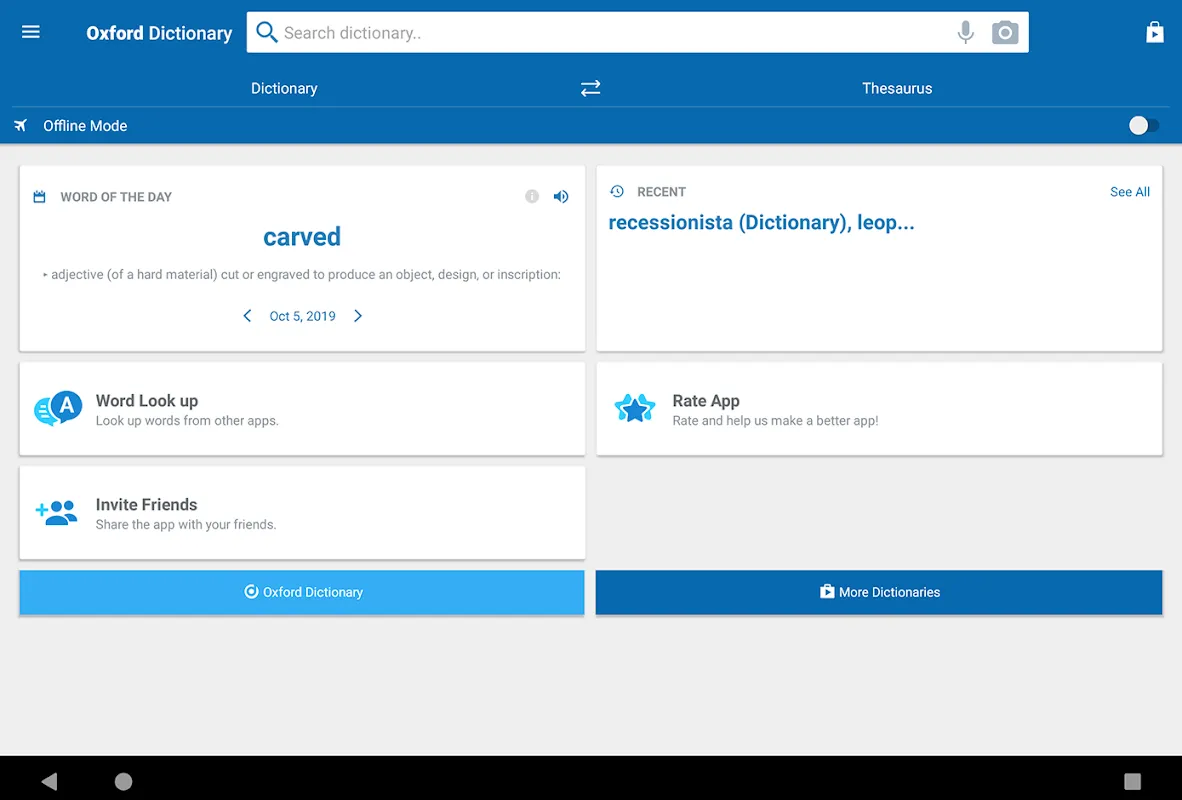
Task: Play pronunciation of carved
Action: coord(561,197)
